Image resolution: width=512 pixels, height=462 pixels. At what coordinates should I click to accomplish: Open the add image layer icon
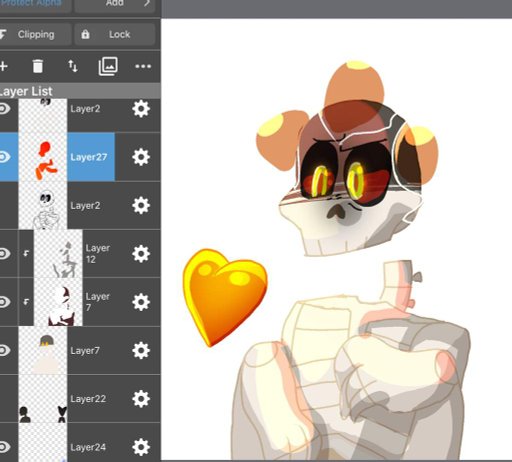(x=108, y=66)
